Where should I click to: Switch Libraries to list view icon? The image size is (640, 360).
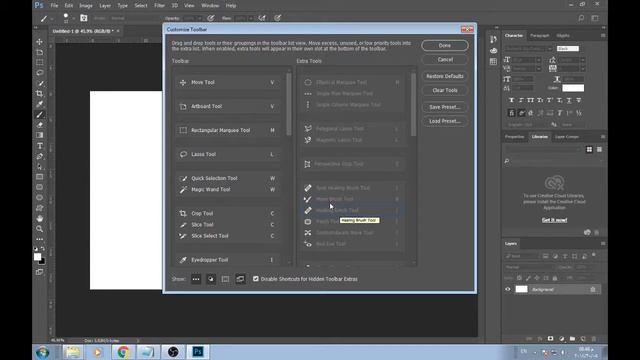[x=599, y=149]
